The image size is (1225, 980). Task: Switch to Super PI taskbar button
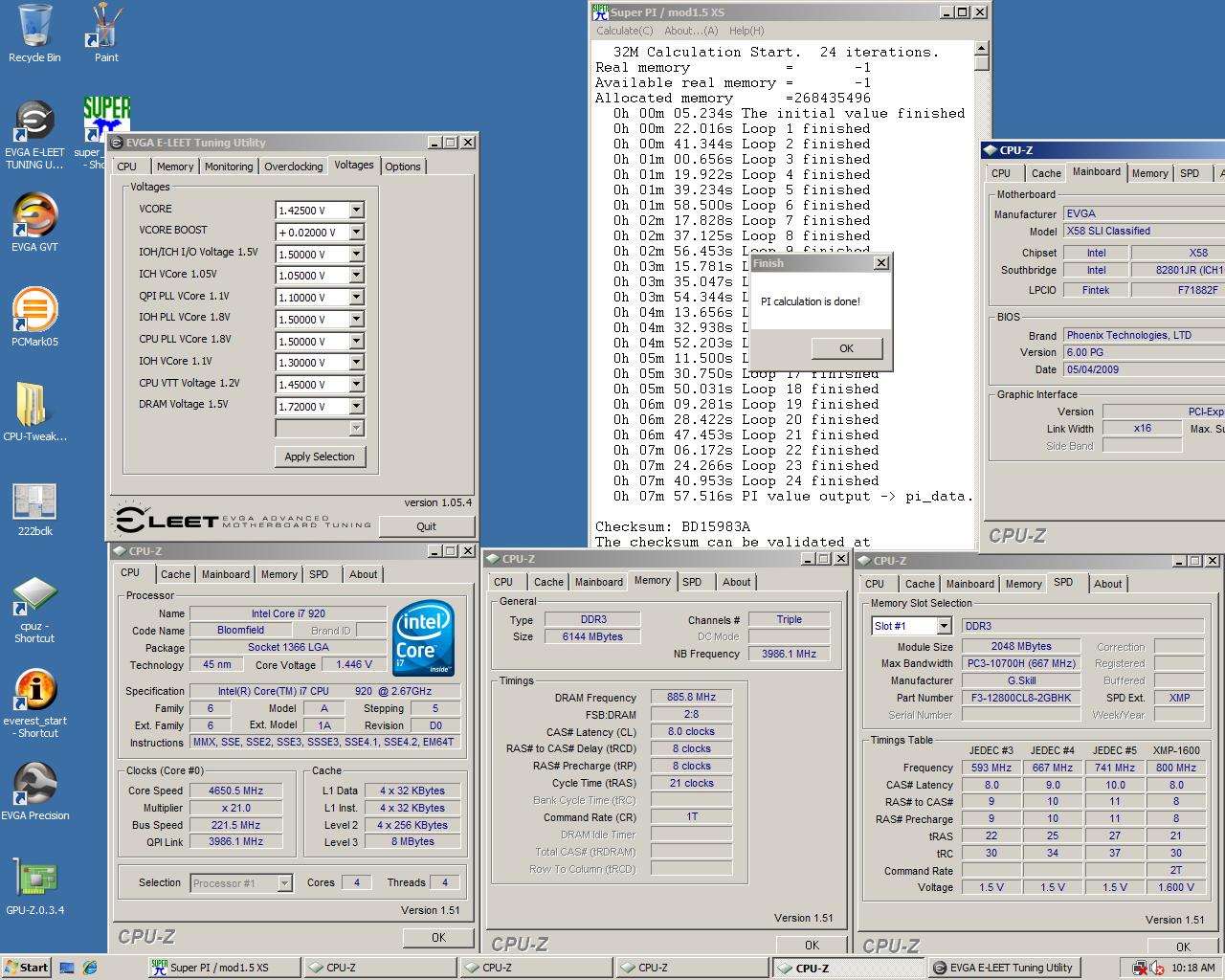tap(222, 968)
